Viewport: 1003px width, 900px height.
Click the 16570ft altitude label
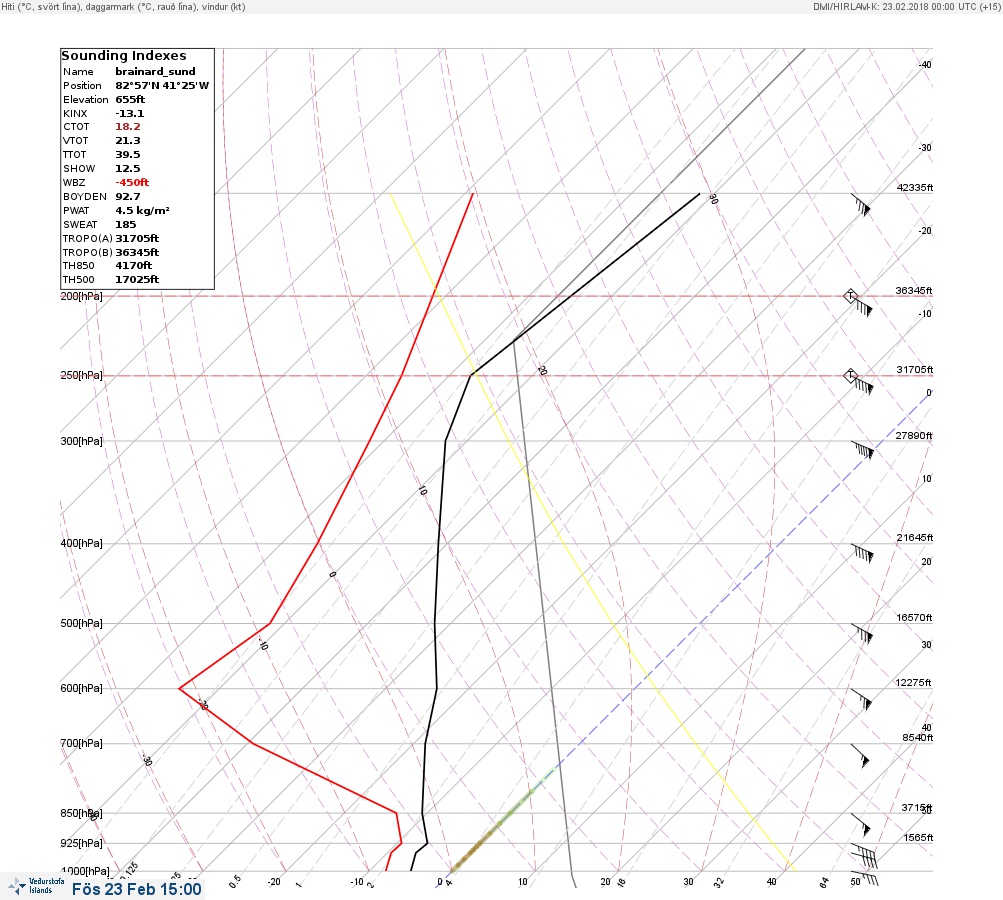pos(914,618)
